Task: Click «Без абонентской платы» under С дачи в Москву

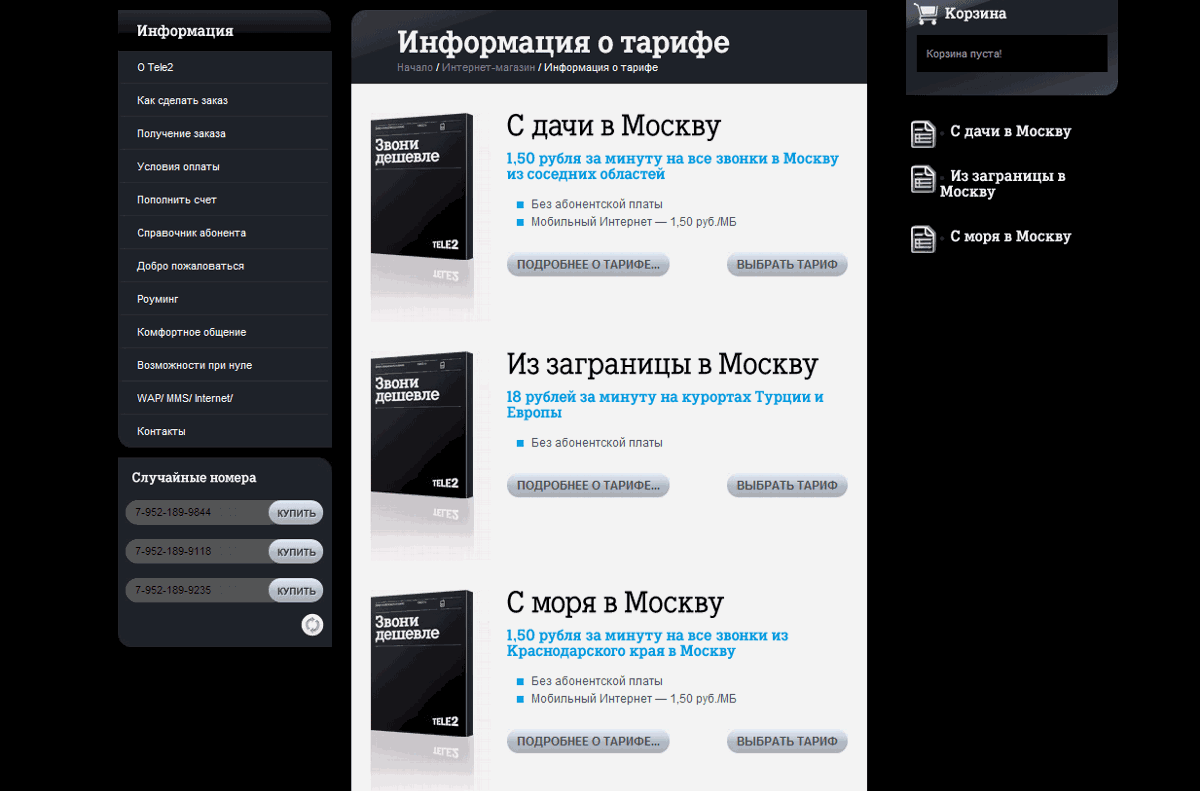Action: pyautogui.click(x=597, y=204)
